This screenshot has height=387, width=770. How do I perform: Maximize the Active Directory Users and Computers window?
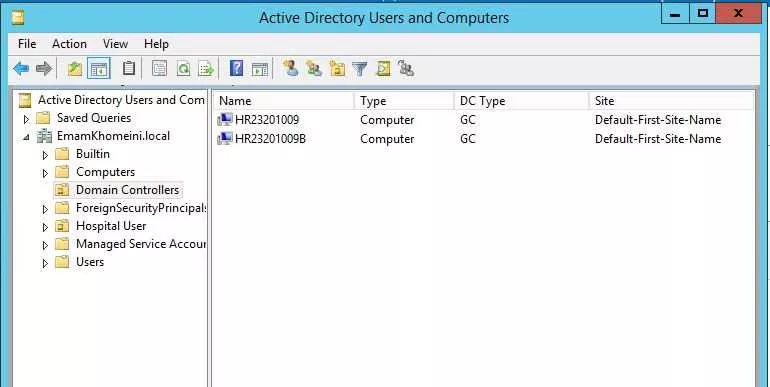point(702,14)
